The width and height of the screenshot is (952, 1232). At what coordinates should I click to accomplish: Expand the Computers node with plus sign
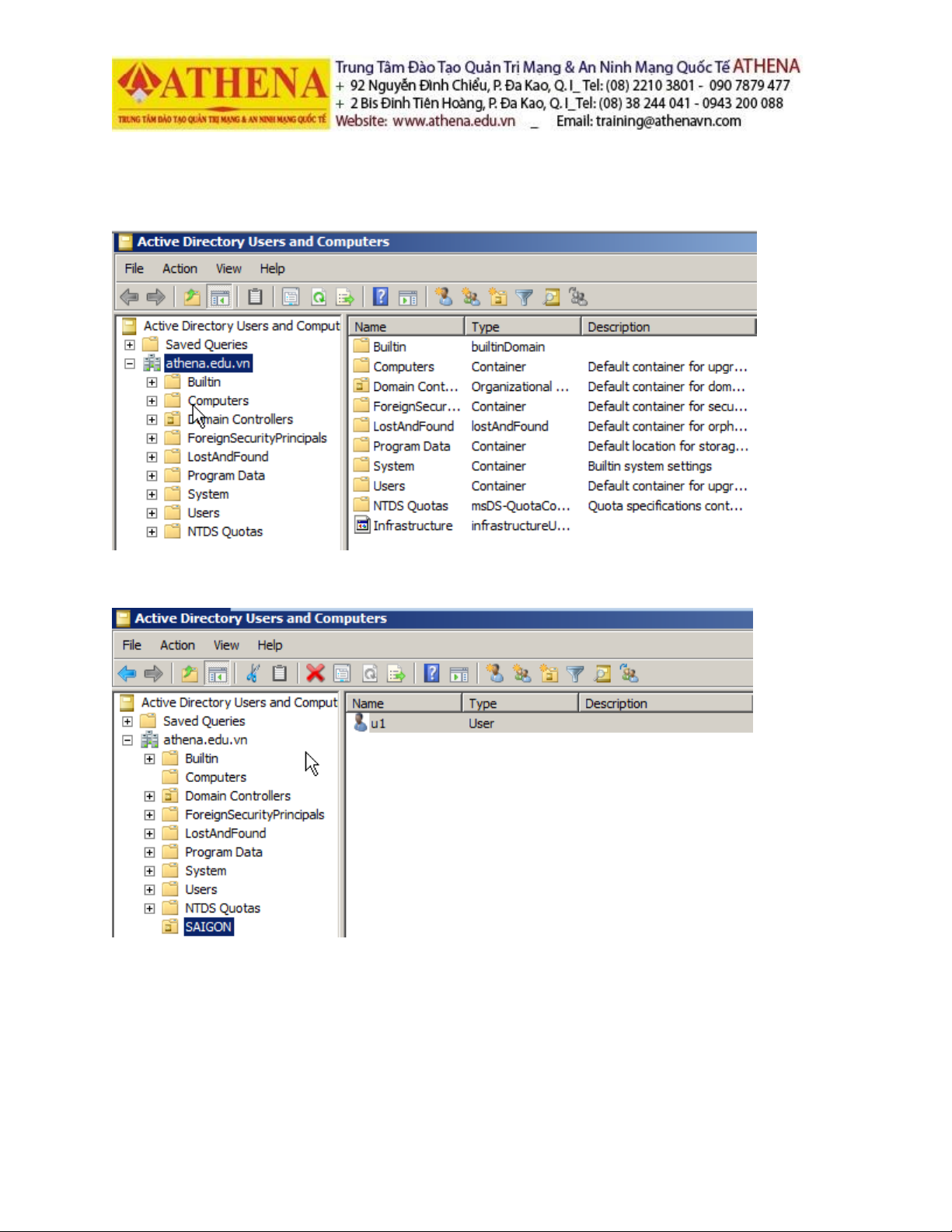click(x=152, y=401)
